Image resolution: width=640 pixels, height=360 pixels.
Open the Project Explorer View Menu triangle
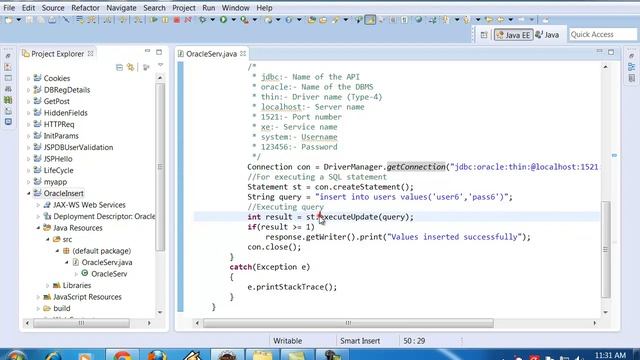coord(160,65)
